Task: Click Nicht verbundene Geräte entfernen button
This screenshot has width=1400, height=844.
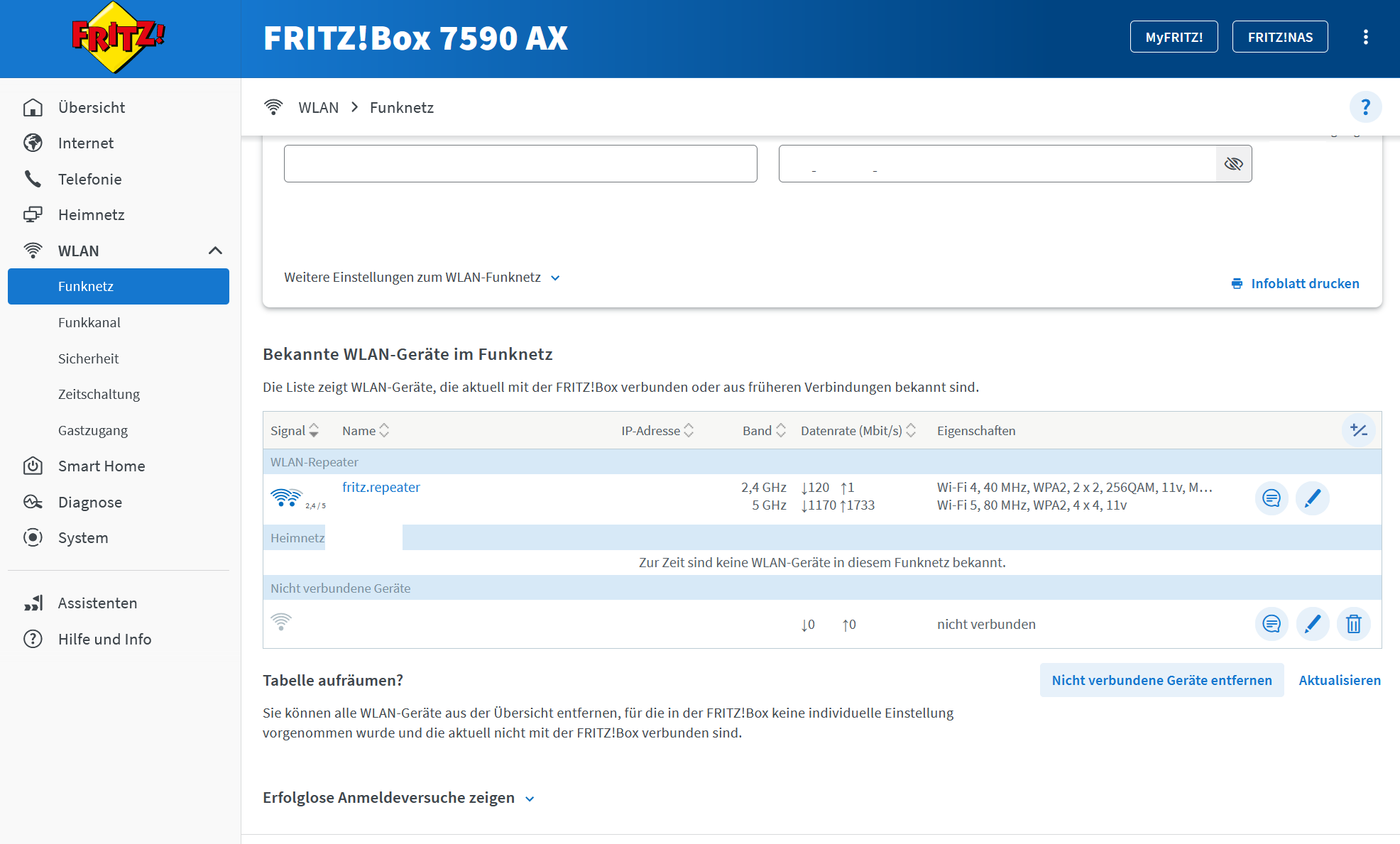Action: coord(1161,680)
